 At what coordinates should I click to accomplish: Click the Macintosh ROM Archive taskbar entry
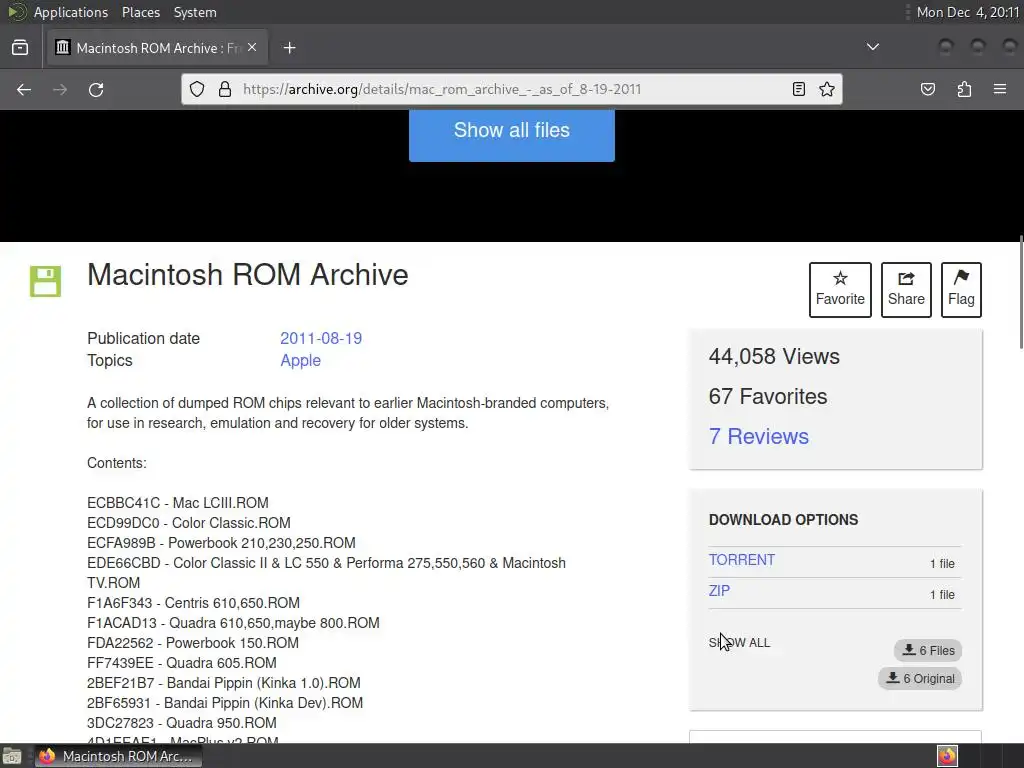click(x=118, y=756)
